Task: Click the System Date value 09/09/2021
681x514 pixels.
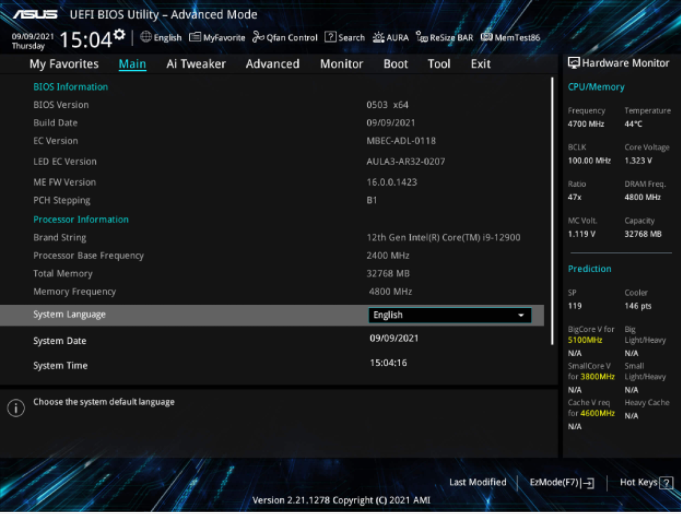Action: coord(394,338)
